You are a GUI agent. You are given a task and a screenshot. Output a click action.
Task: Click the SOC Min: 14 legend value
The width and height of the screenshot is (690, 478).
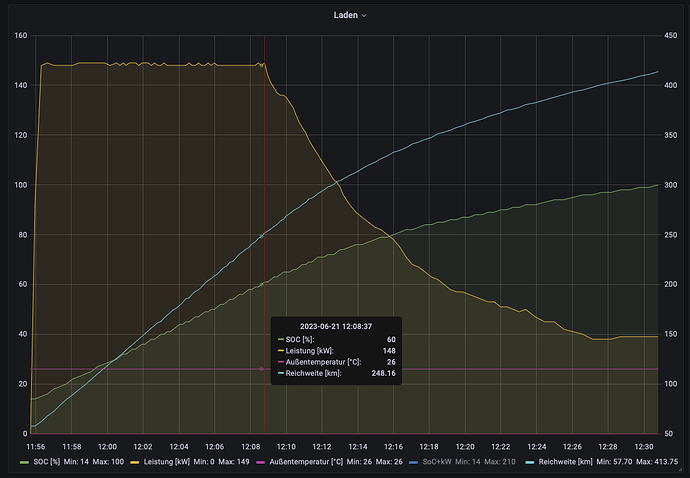click(76, 462)
